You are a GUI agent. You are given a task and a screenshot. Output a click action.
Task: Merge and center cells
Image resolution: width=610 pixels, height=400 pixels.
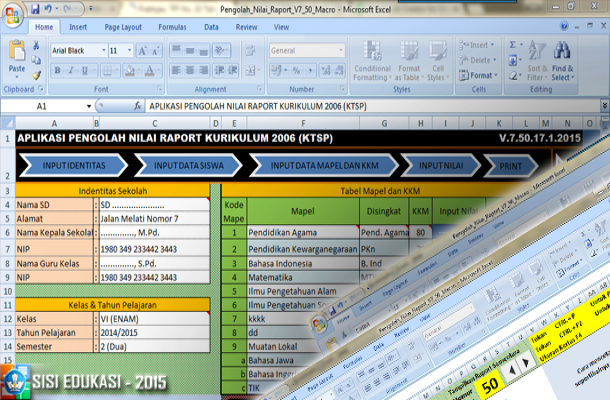pos(252,70)
